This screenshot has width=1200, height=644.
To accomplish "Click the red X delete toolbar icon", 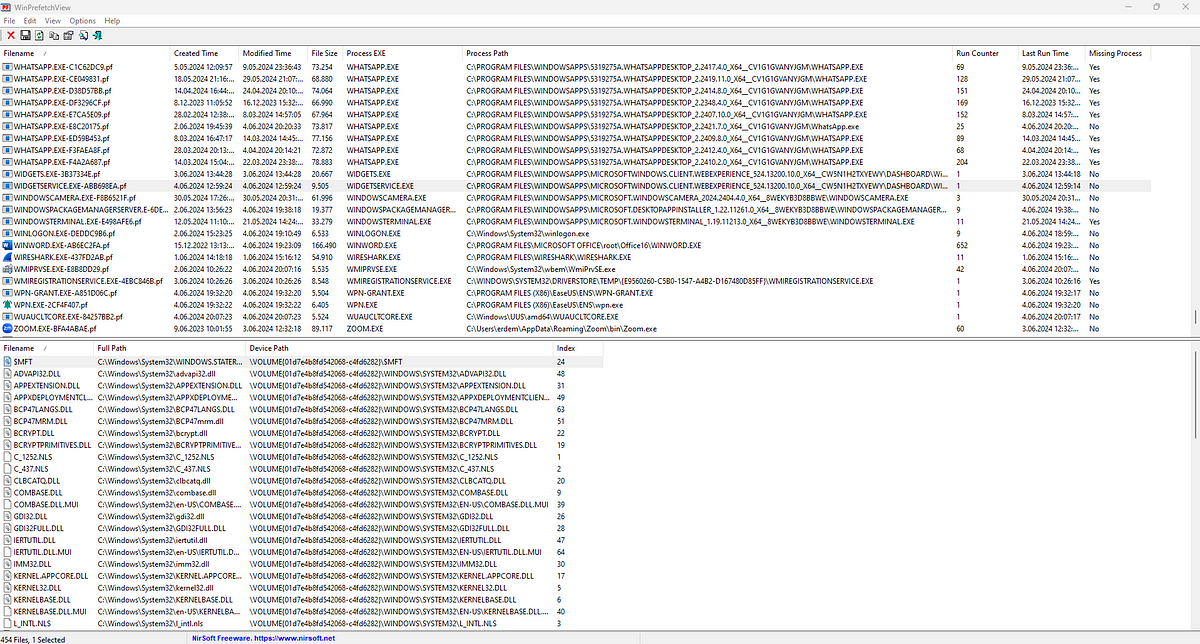I will [x=10, y=35].
